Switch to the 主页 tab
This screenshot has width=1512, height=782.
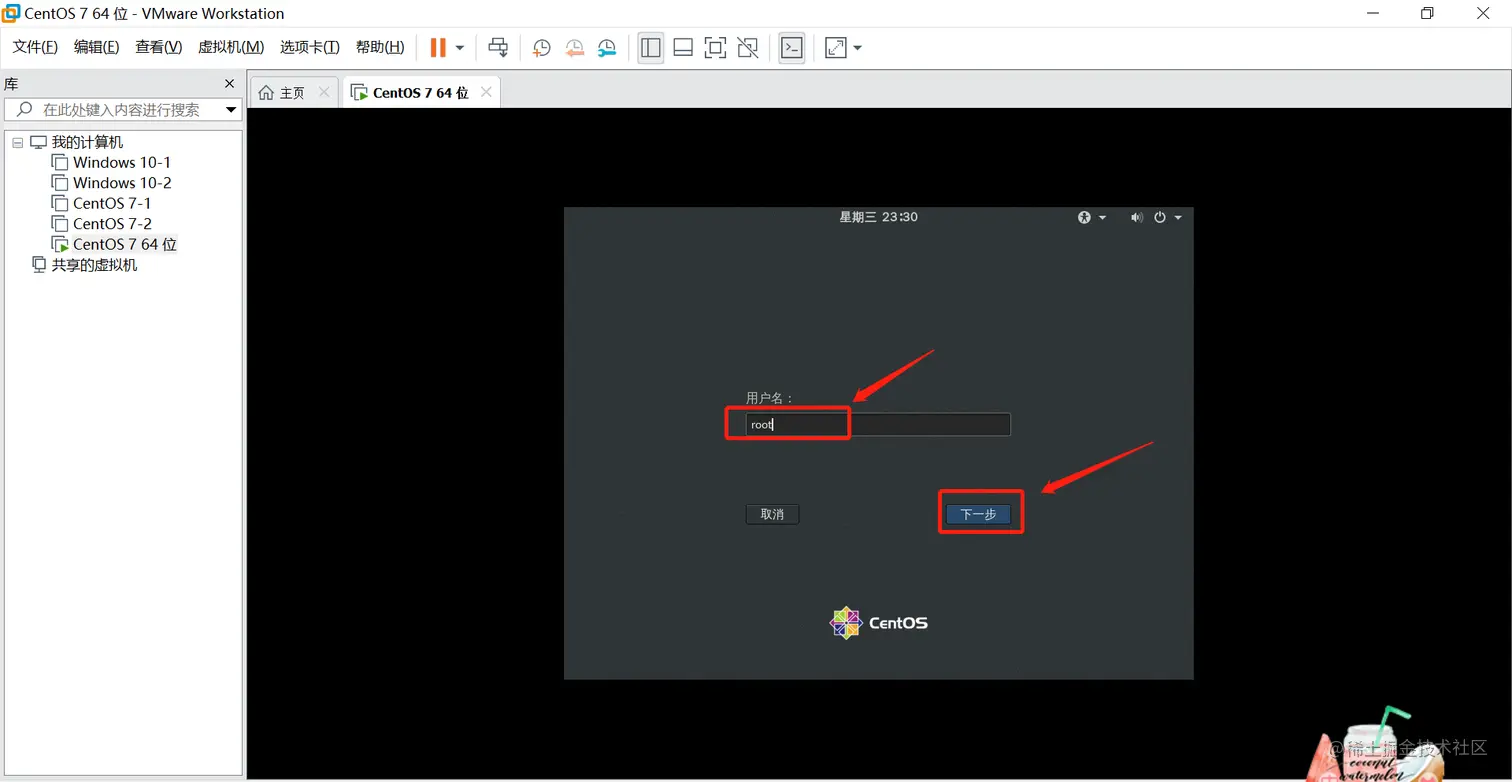(x=292, y=92)
